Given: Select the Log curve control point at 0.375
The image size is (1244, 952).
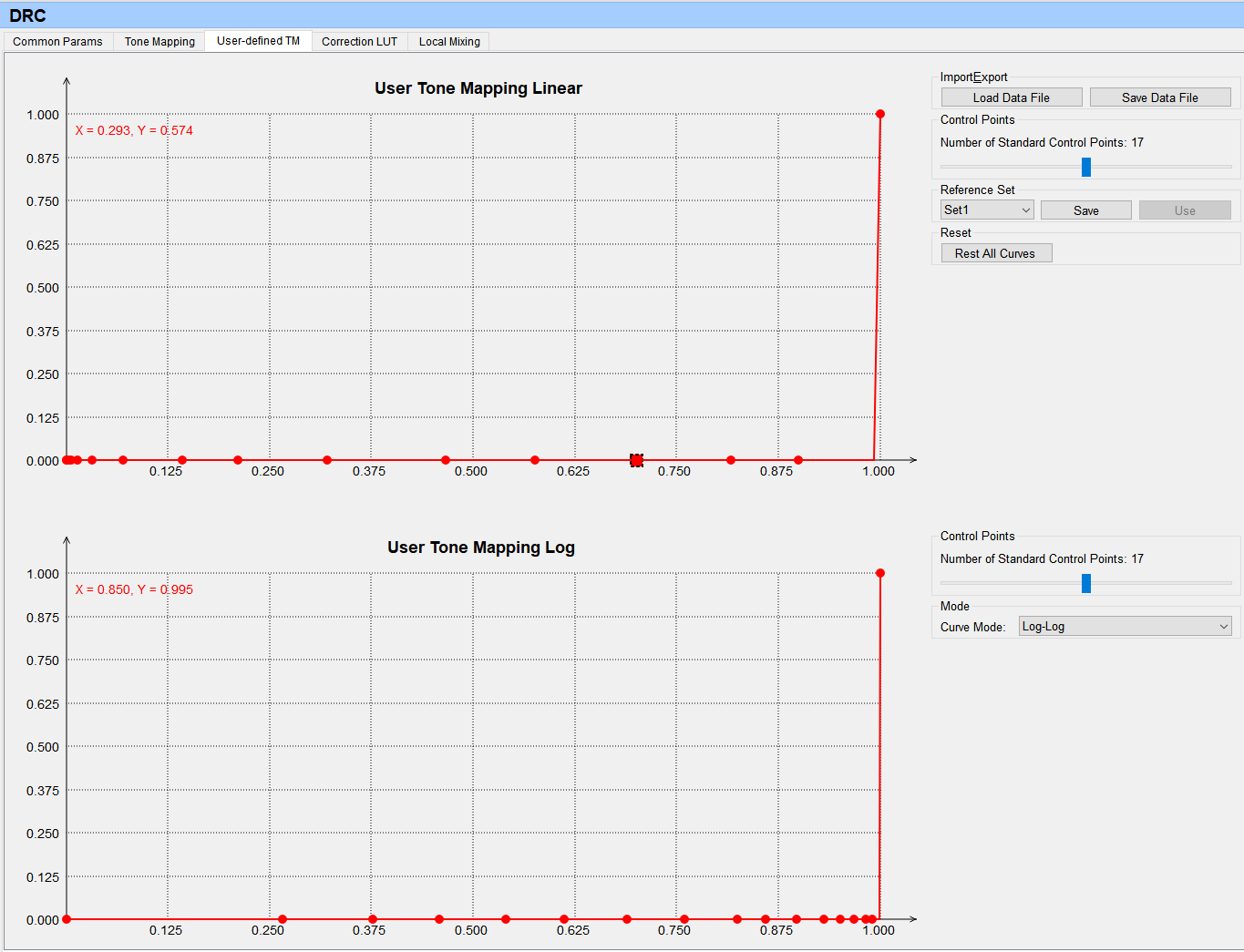Looking at the screenshot, I should point(373,919).
